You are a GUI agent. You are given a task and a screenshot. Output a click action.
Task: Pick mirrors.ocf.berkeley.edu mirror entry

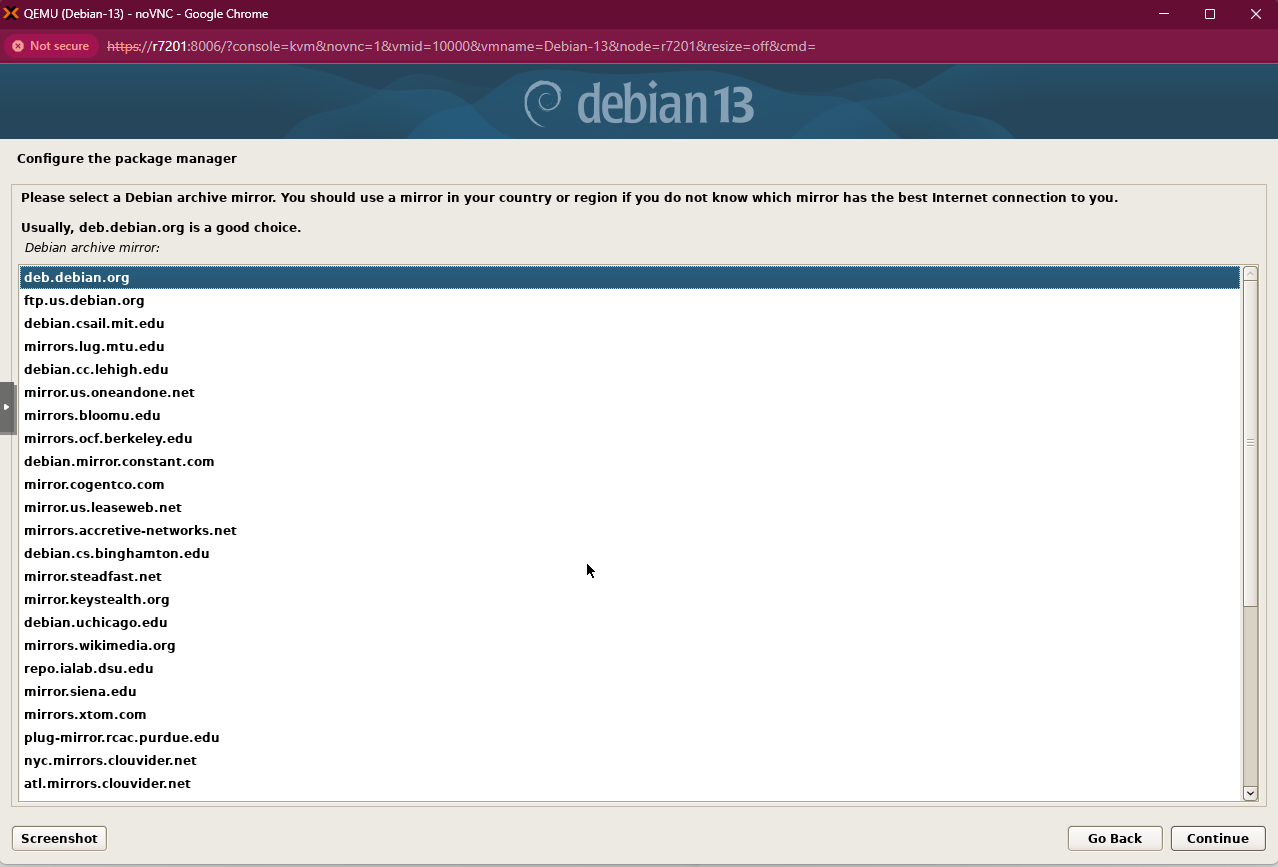(108, 438)
